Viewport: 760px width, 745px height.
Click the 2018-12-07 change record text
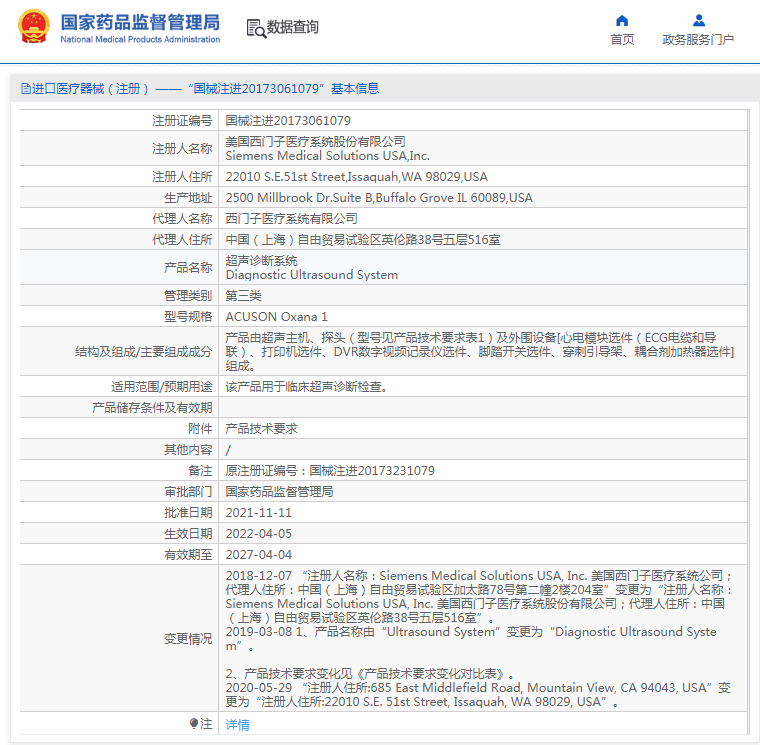[x=478, y=597]
